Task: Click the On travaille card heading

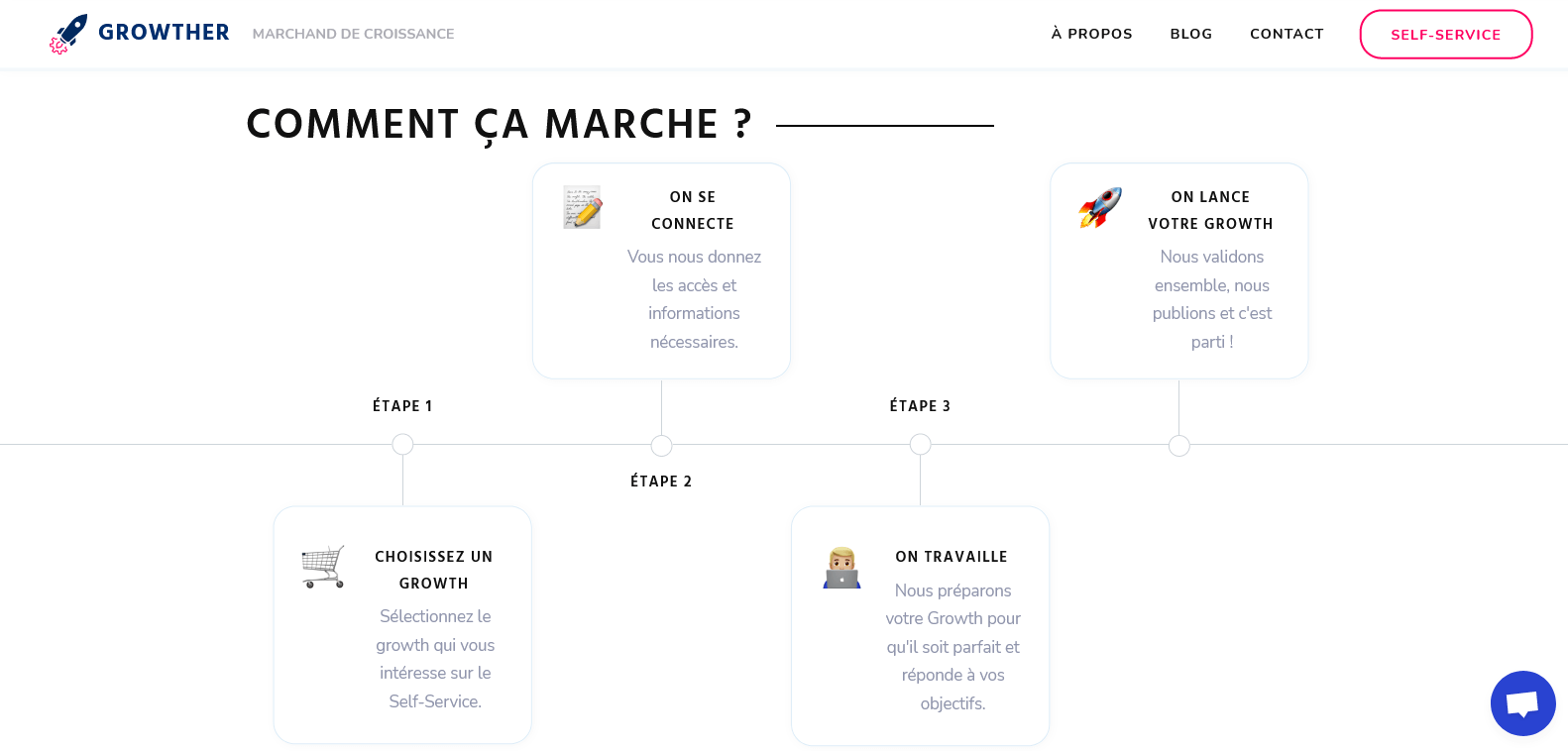Action: pos(951,557)
